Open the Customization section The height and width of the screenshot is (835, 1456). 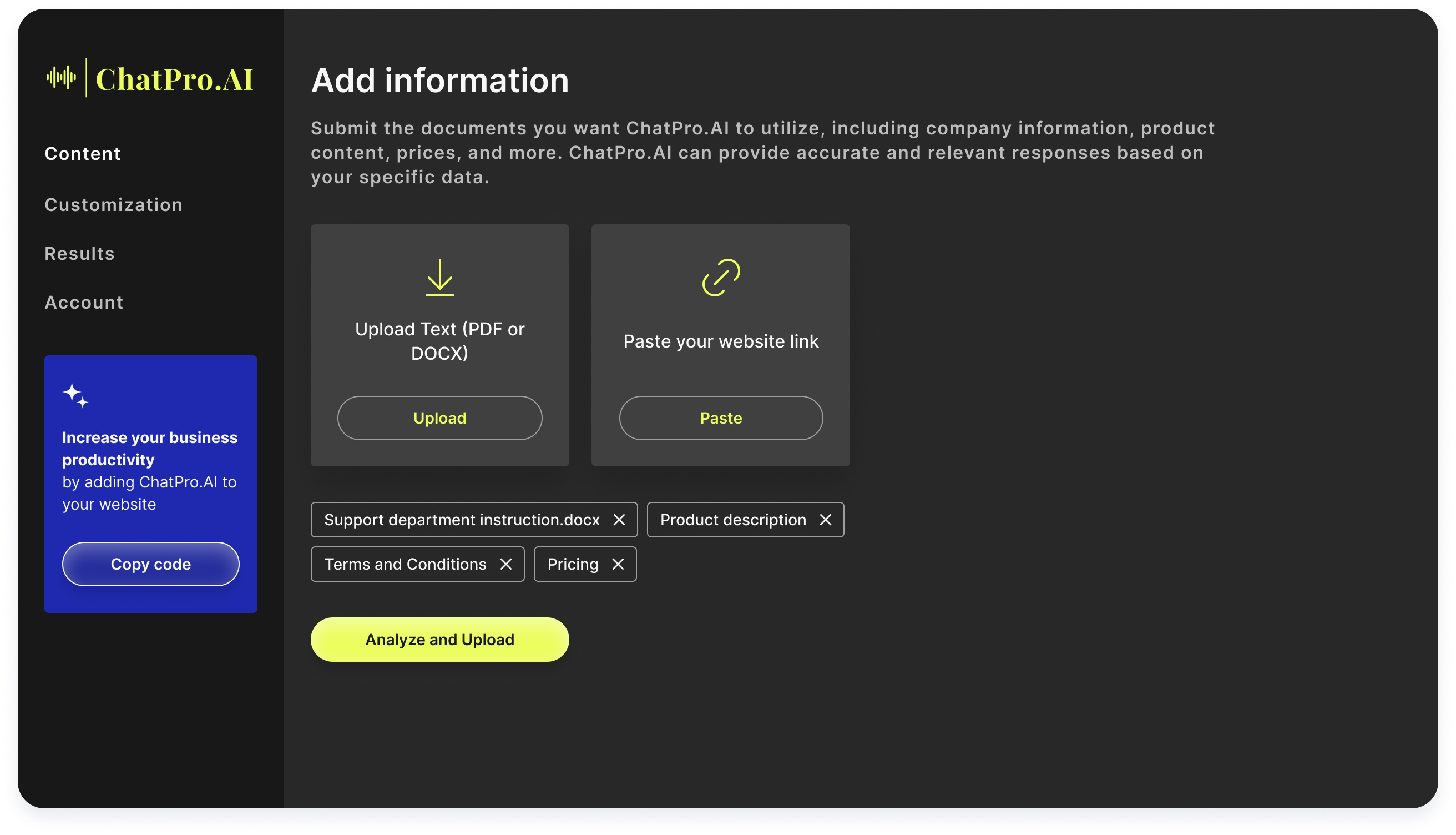coord(113,205)
